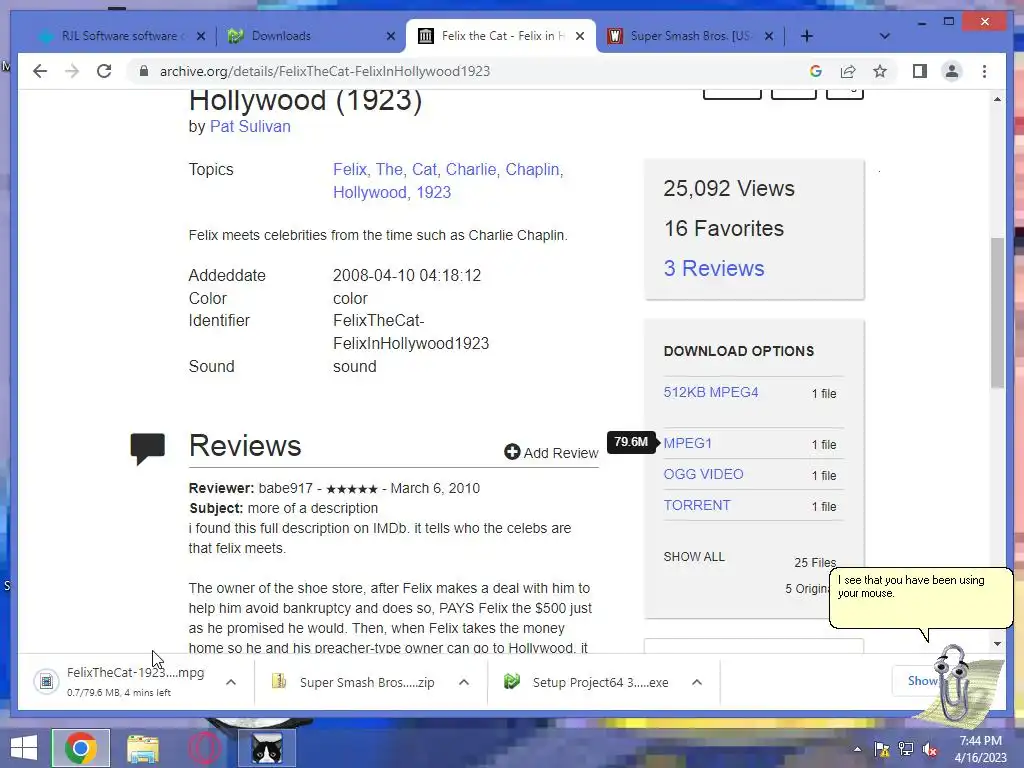Click muted volume tray icon

tap(930, 749)
